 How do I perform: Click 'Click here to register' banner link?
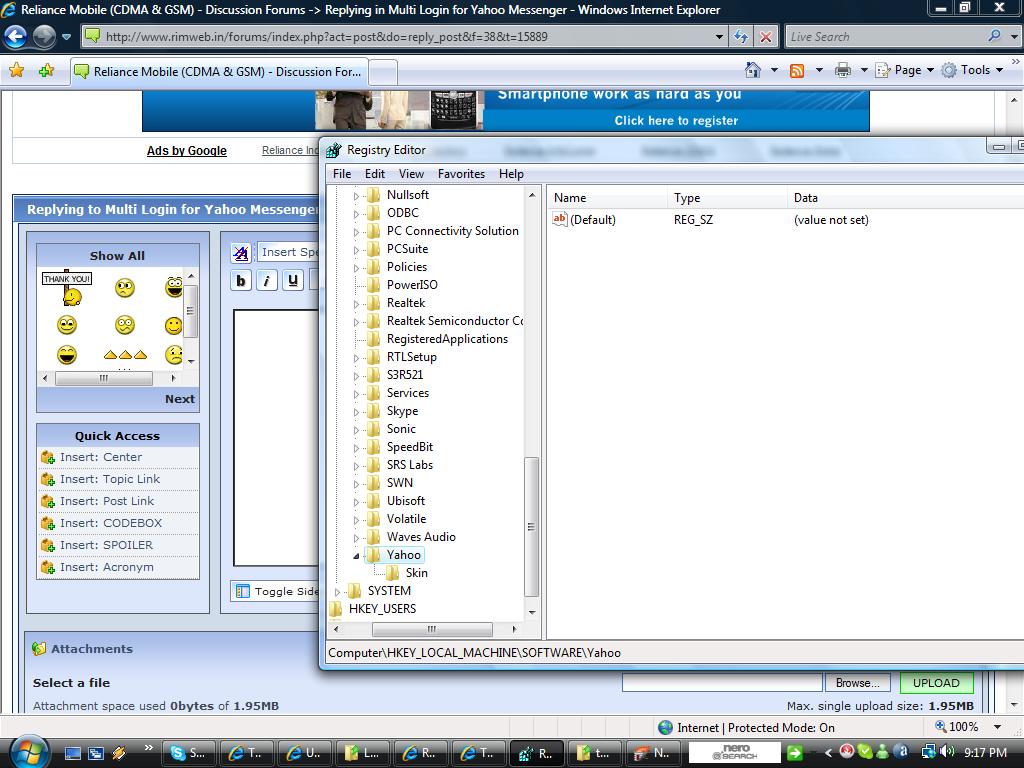676,120
